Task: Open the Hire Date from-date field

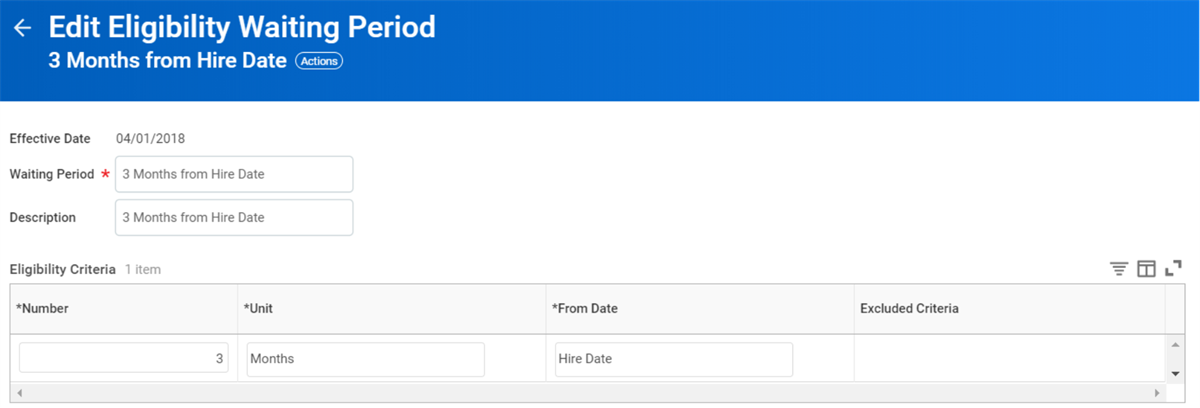Action: coord(674,359)
